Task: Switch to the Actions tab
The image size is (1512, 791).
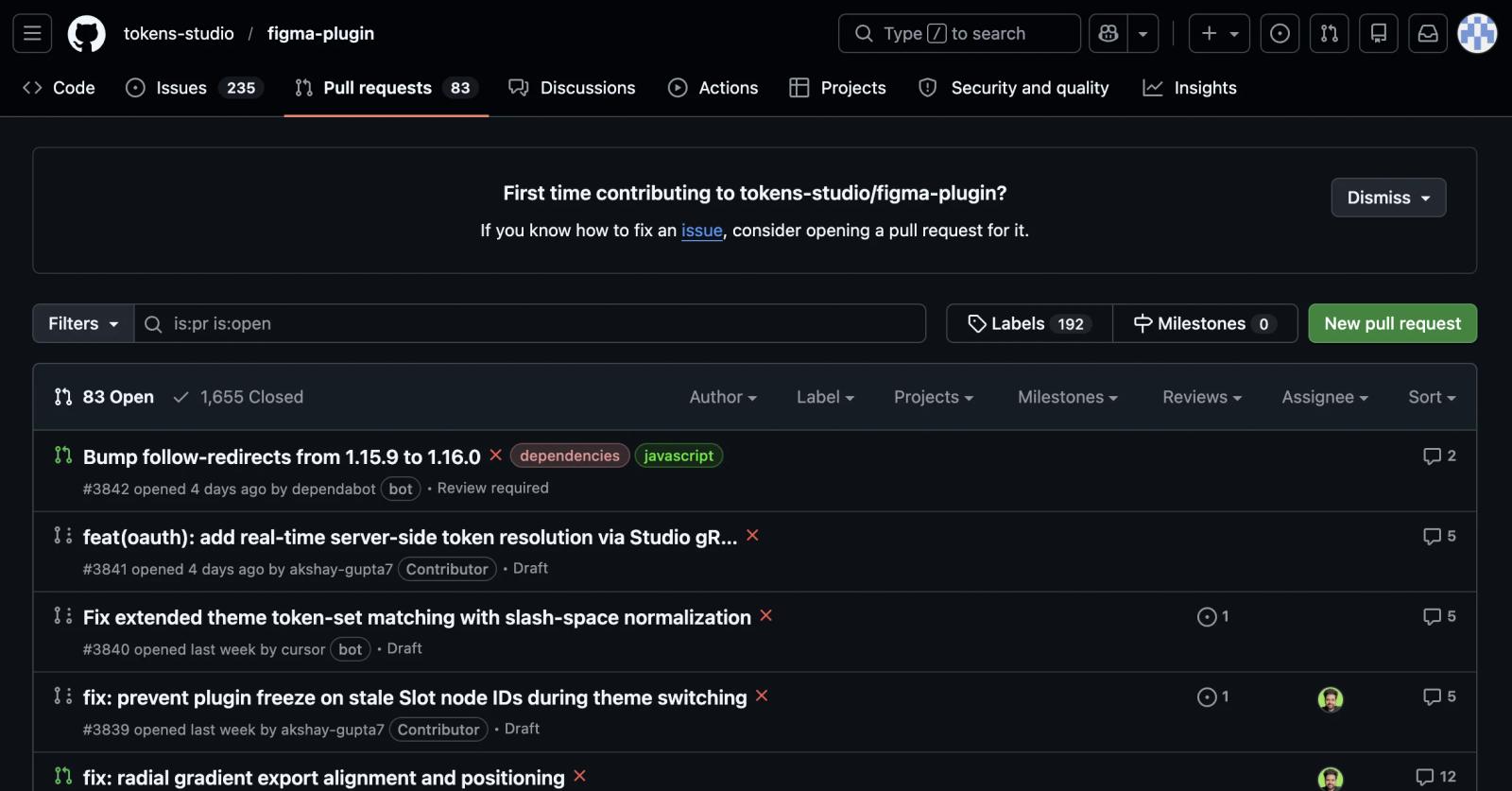Action: [x=713, y=88]
